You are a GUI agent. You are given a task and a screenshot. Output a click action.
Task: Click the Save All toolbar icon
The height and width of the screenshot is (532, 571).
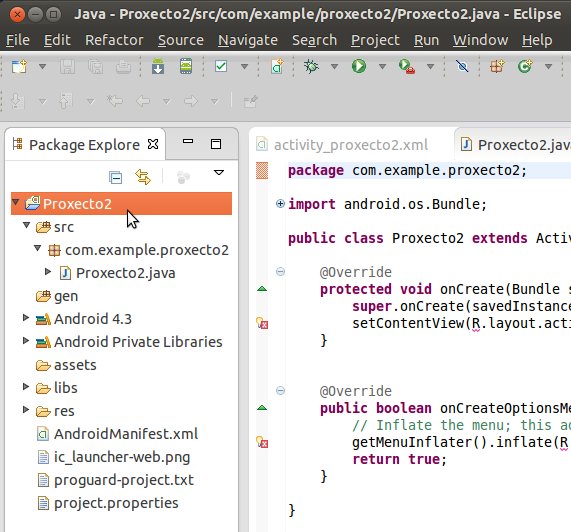click(x=96, y=67)
